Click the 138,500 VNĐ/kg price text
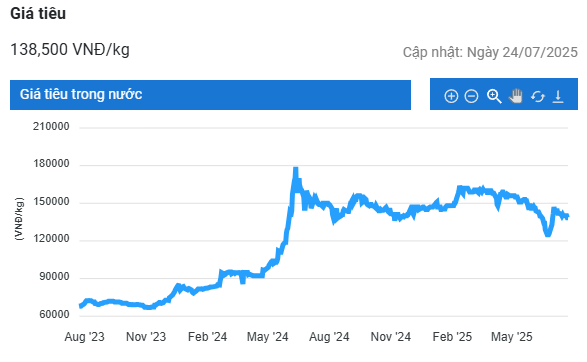587x362 pixels. click(70, 49)
